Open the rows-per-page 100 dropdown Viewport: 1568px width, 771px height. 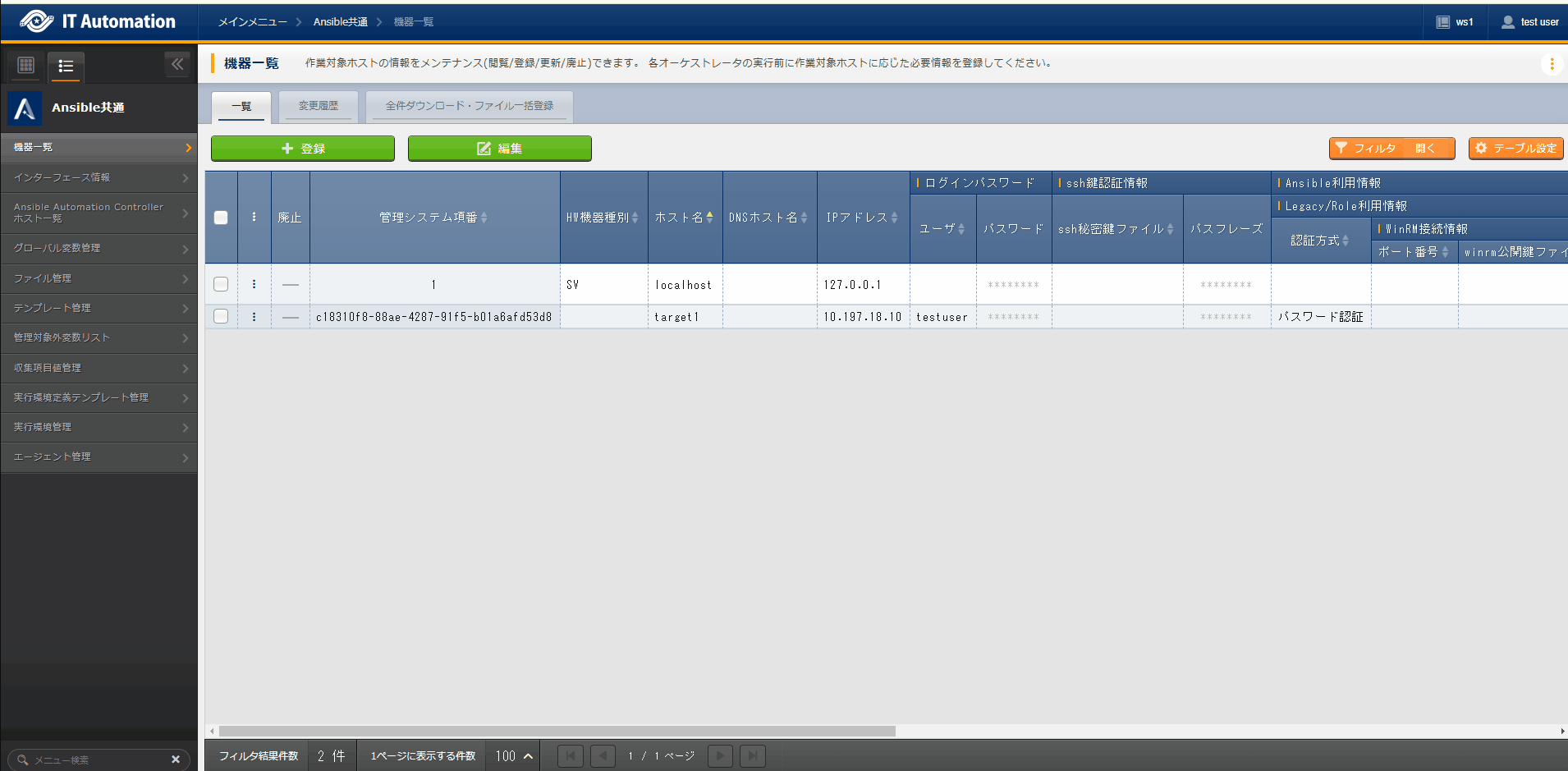(x=514, y=756)
